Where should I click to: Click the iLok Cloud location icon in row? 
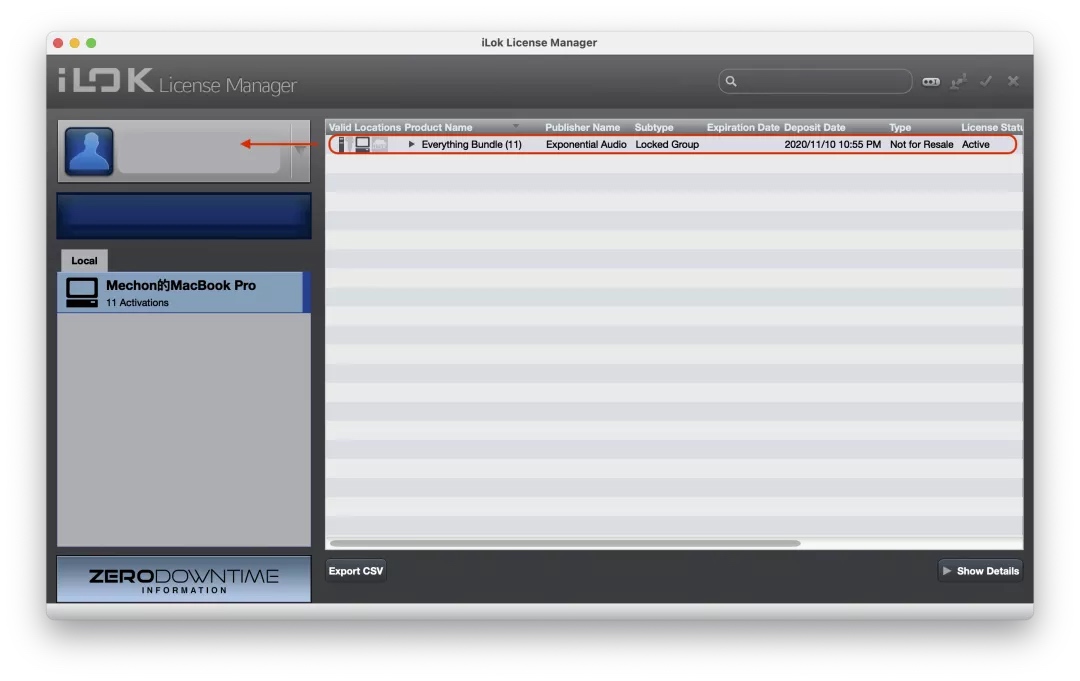coord(380,145)
